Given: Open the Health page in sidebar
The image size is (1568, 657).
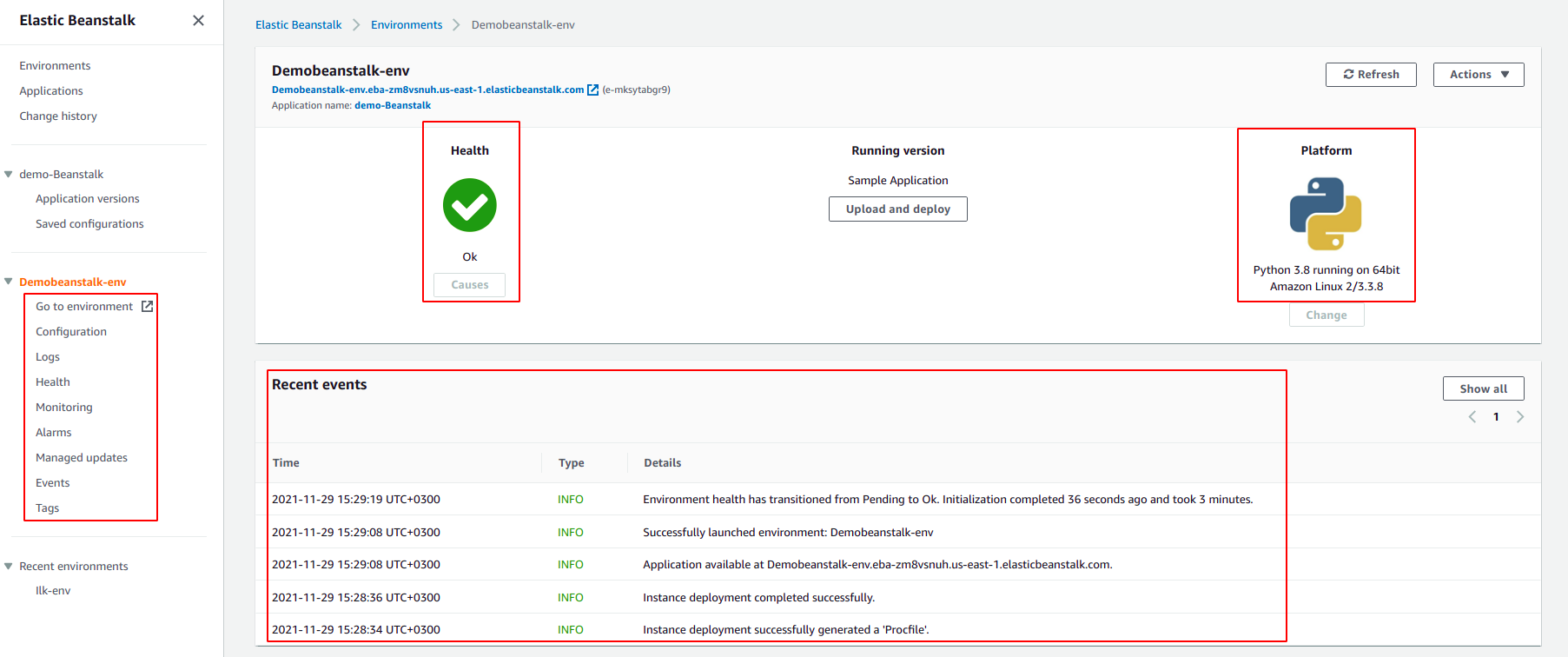Looking at the screenshot, I should 53,382.
